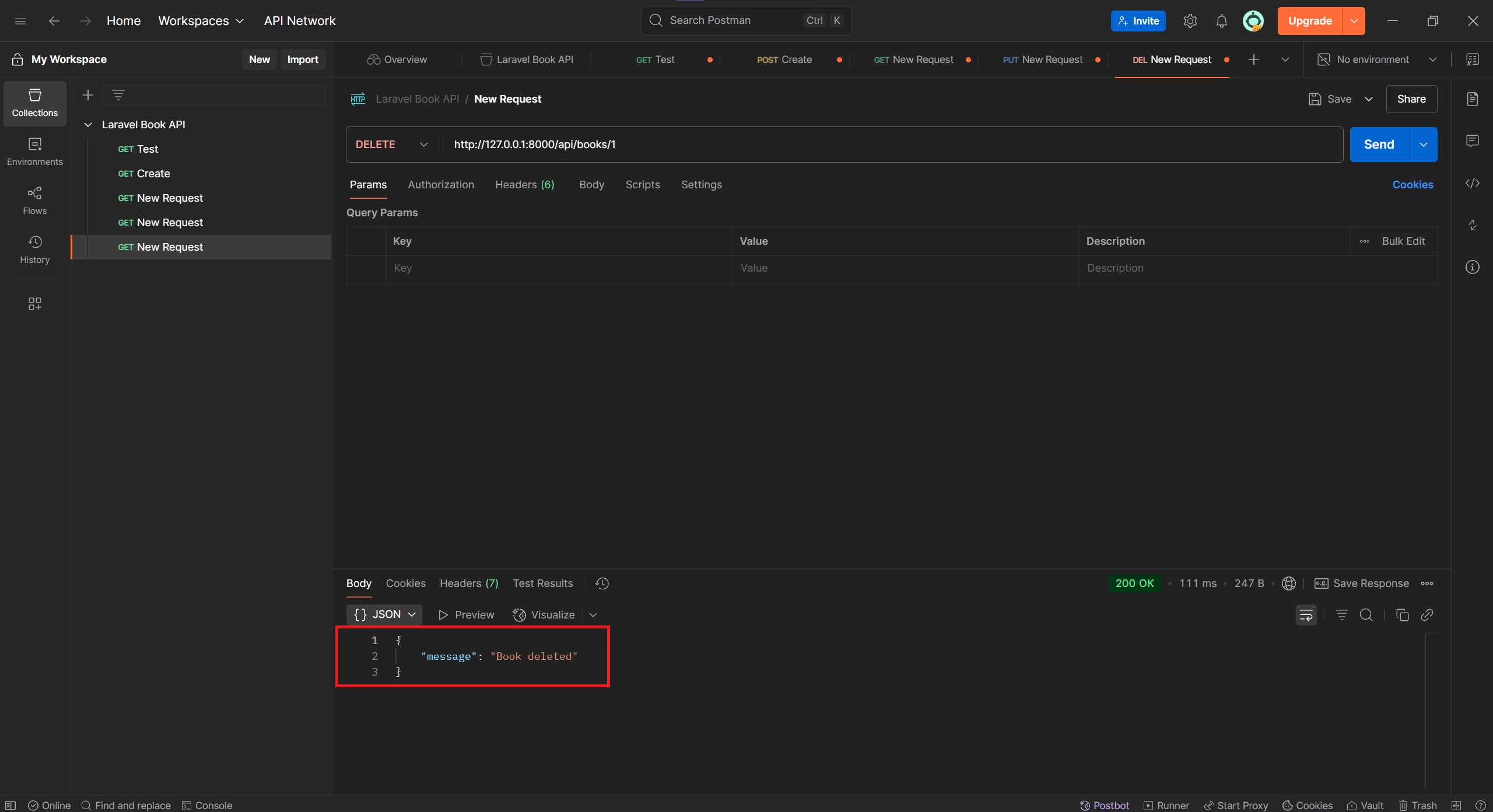1493x812 pixels.
Task: Open the Collections sidebar panel
Action: 34,103
